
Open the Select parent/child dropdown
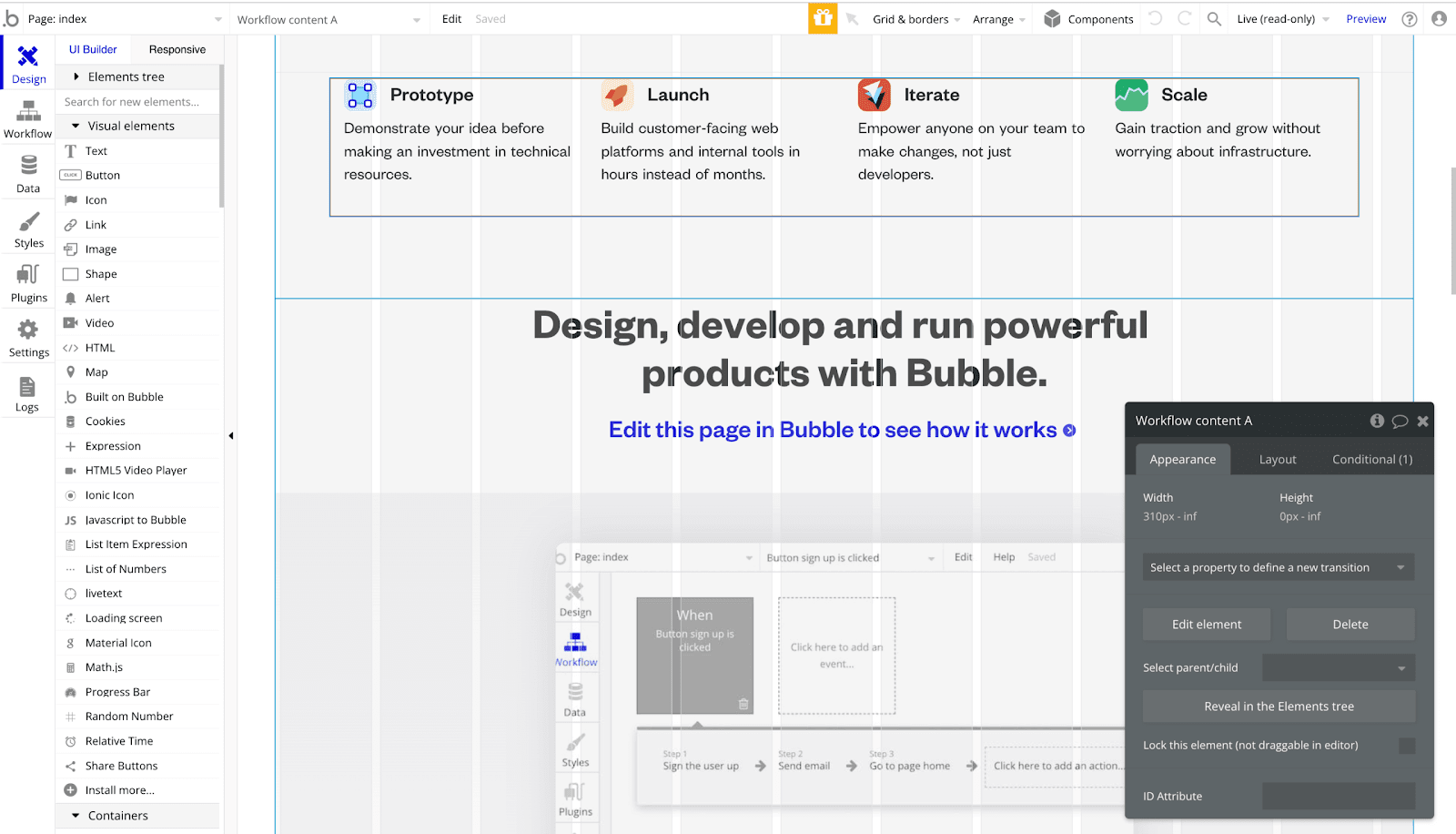coord(1338,667)
